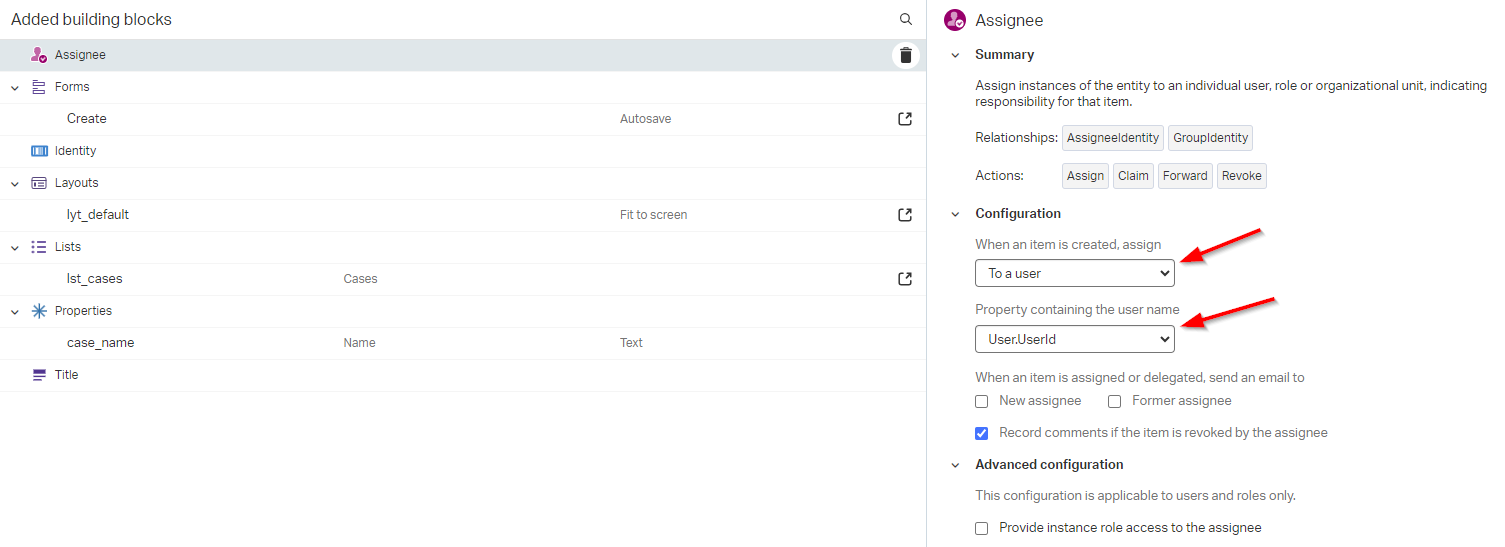Click the Title building block icon
This screenshot has height=547, width=1505.
click(x=39, y=375)
